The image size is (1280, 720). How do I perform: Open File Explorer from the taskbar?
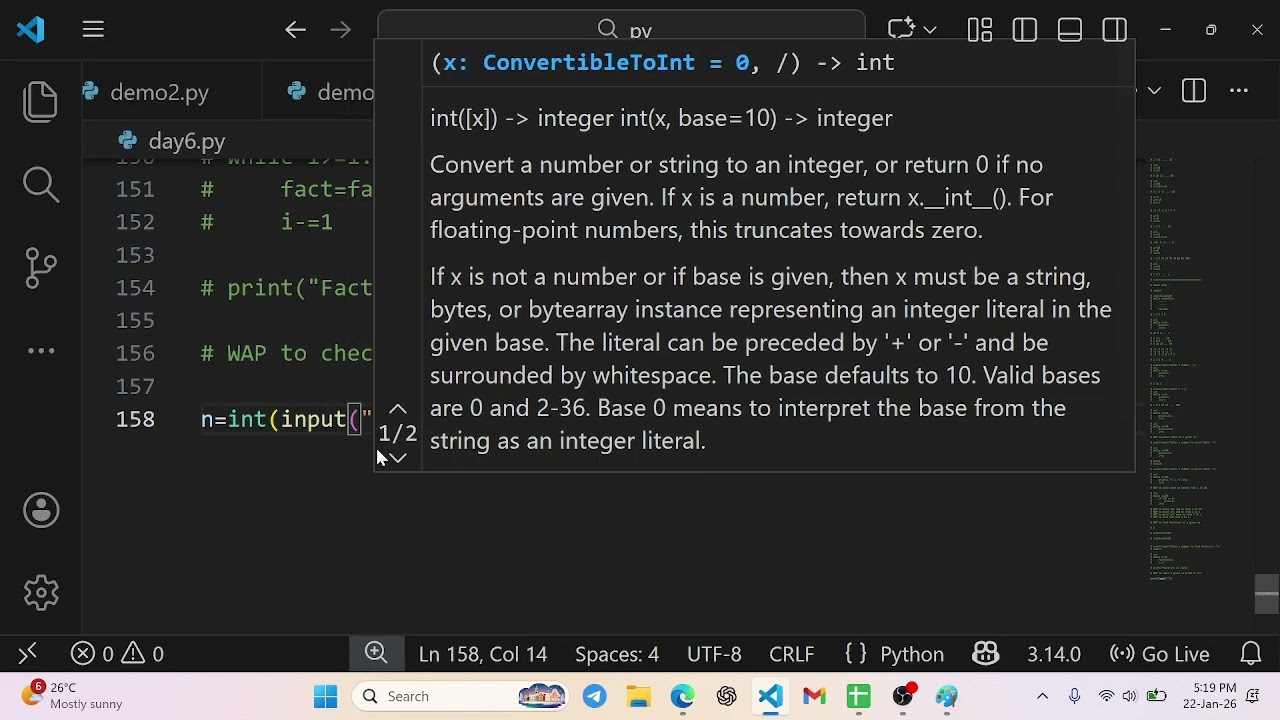pyautogui.click(x=638, y=696)
